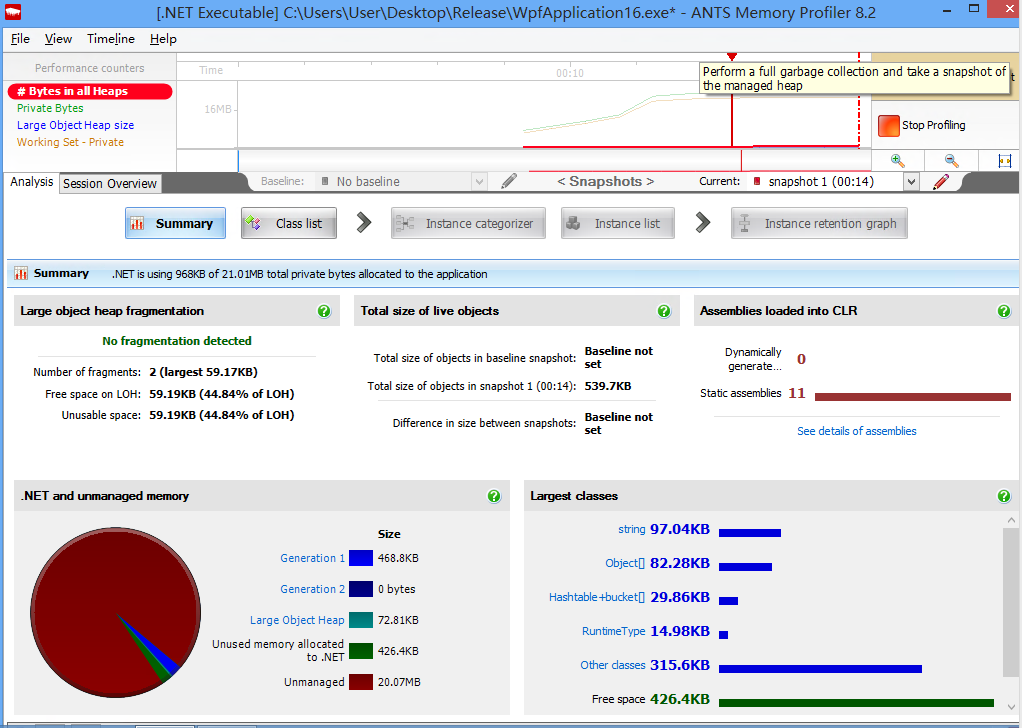Image resolution: width=1022 pixels, height=728 pixels.
Task: Open the Instance categorizer view
Action: (x=468, y=224)
